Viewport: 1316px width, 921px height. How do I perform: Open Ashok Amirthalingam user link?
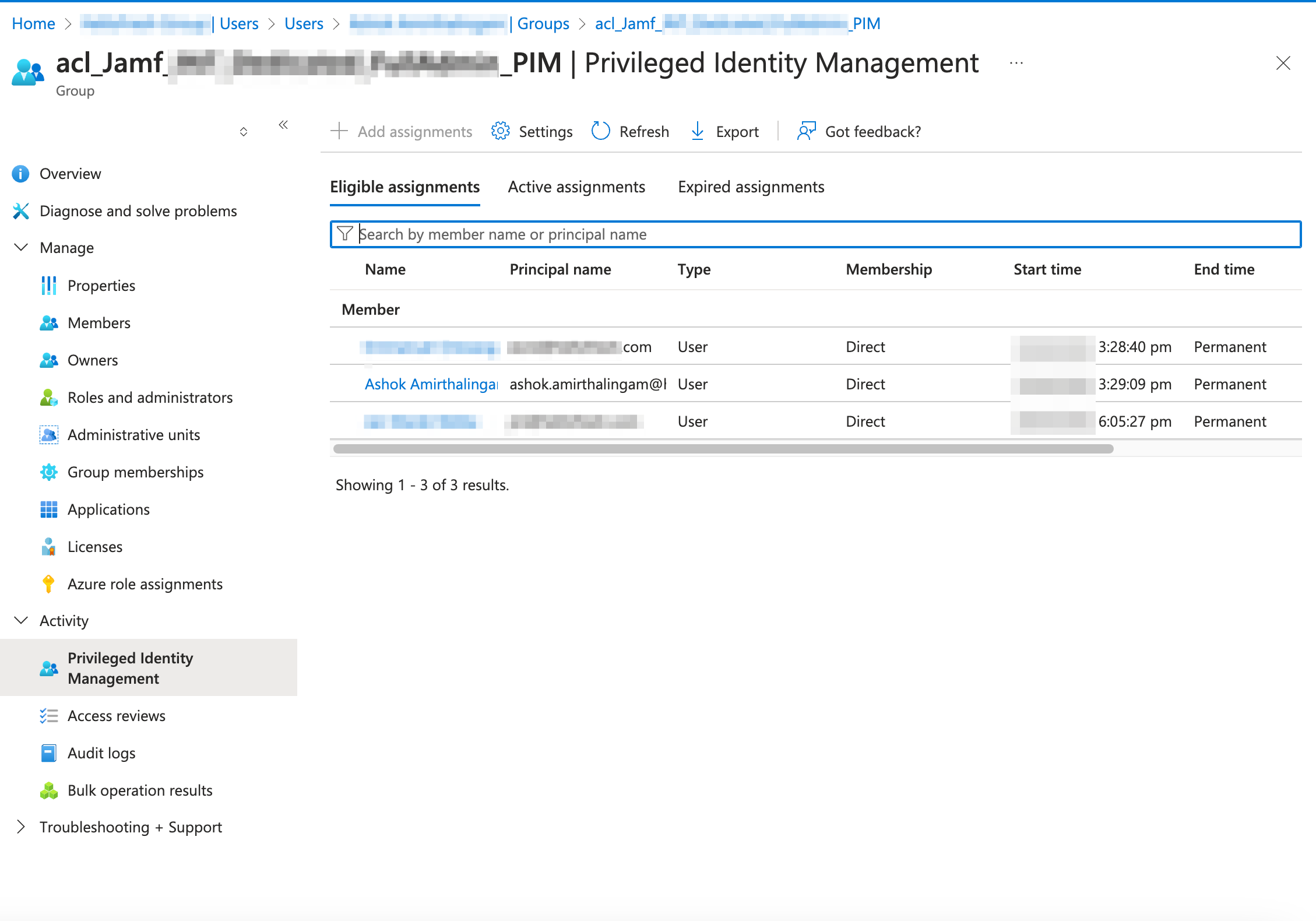coord(431,384)
